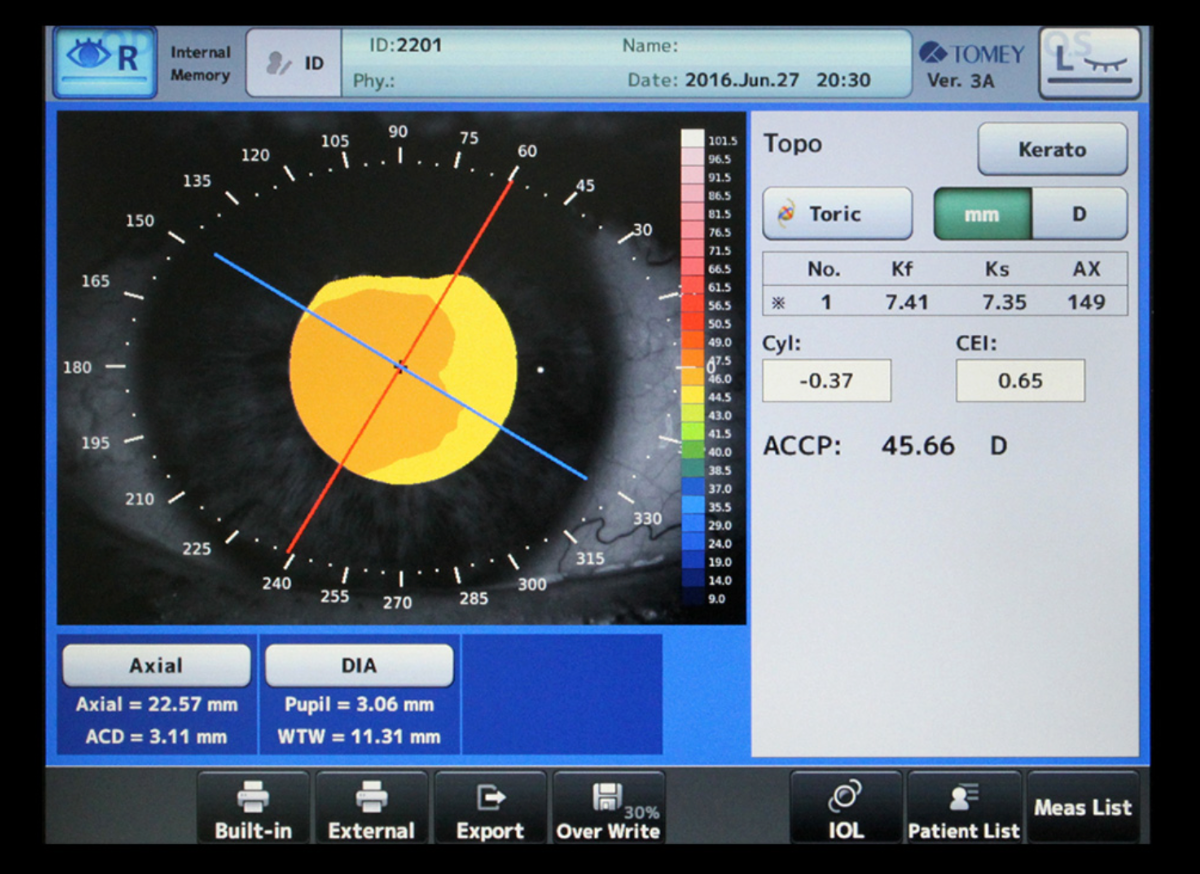Click the Cyl value field
The height and width of the screenshot is (874, 1200).
point(826,381)
